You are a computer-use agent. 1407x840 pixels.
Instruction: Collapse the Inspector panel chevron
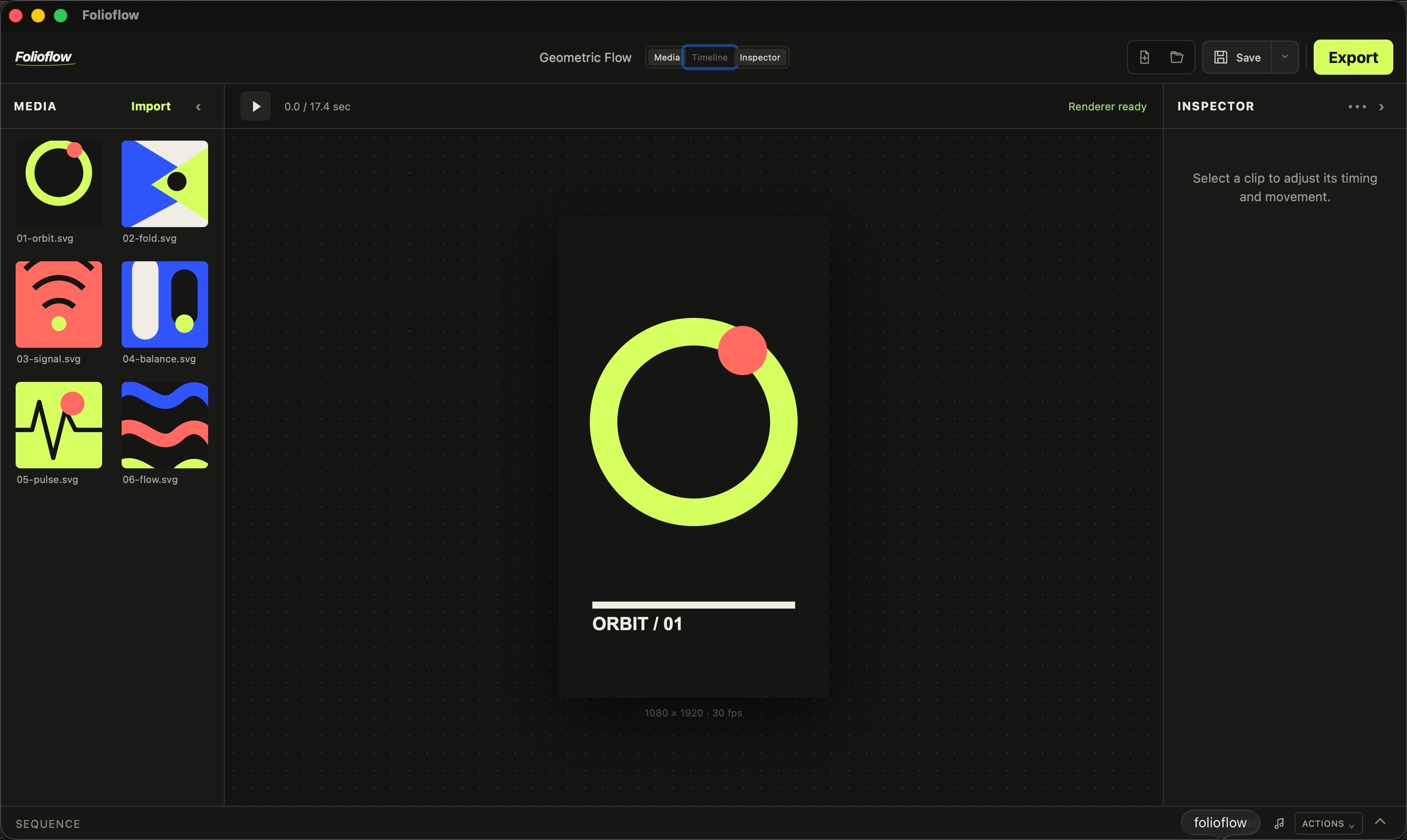(x=1382, y=106)
